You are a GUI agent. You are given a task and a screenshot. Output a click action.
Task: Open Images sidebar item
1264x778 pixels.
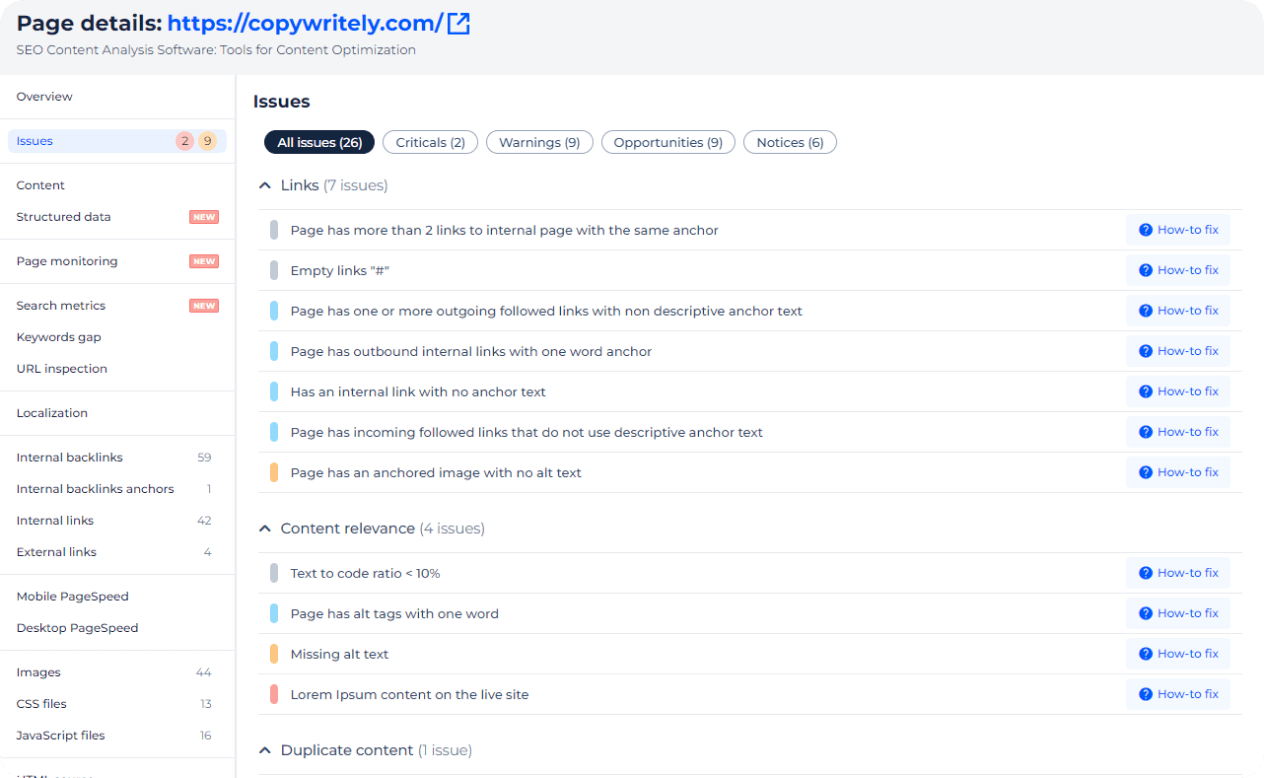[x=38, y=673]
